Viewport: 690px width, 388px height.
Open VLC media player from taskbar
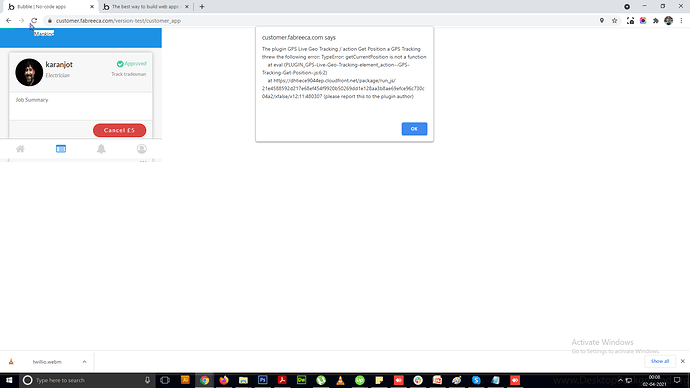click(340, 380)
